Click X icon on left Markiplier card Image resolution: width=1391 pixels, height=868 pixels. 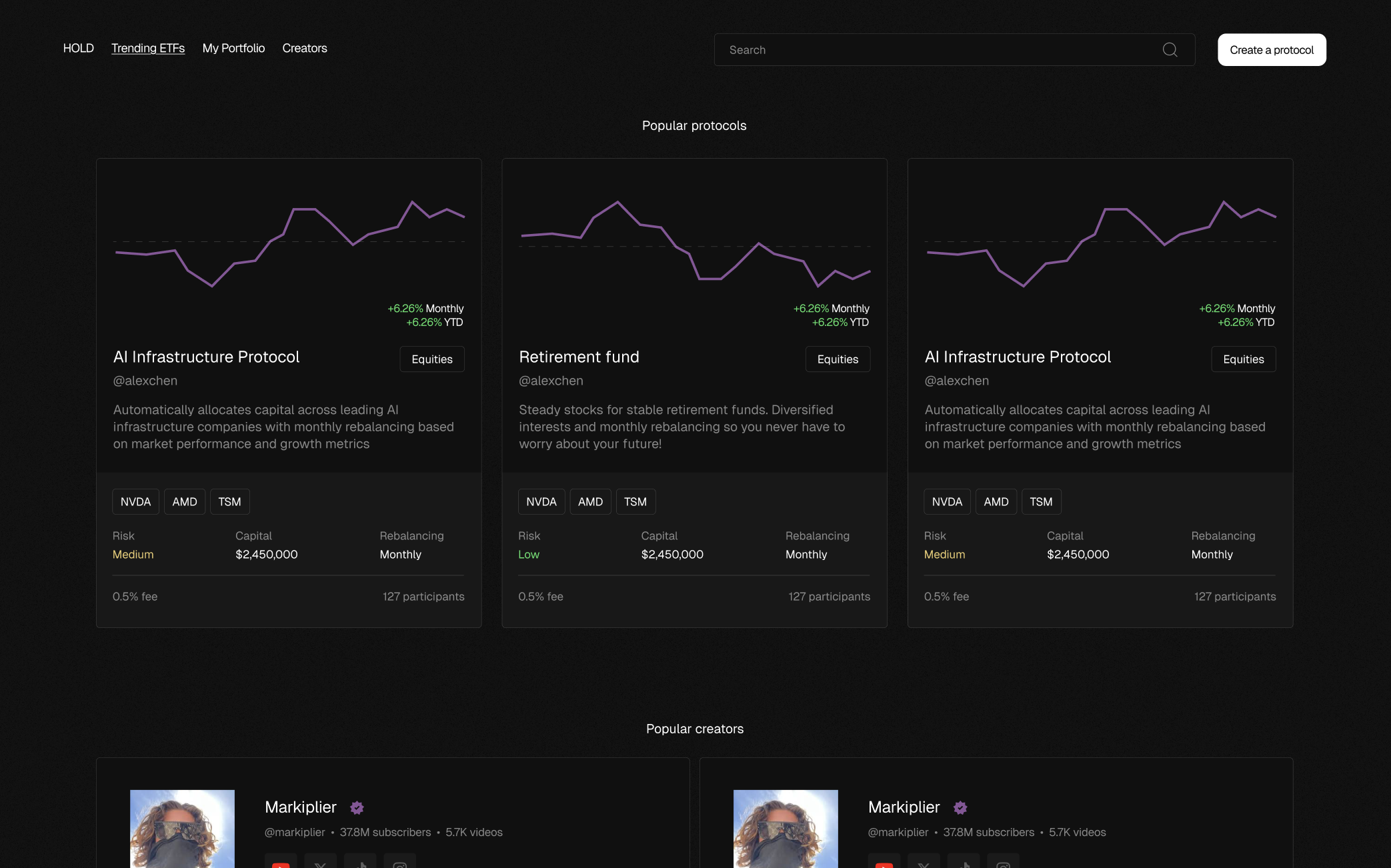tap(320, 863)
